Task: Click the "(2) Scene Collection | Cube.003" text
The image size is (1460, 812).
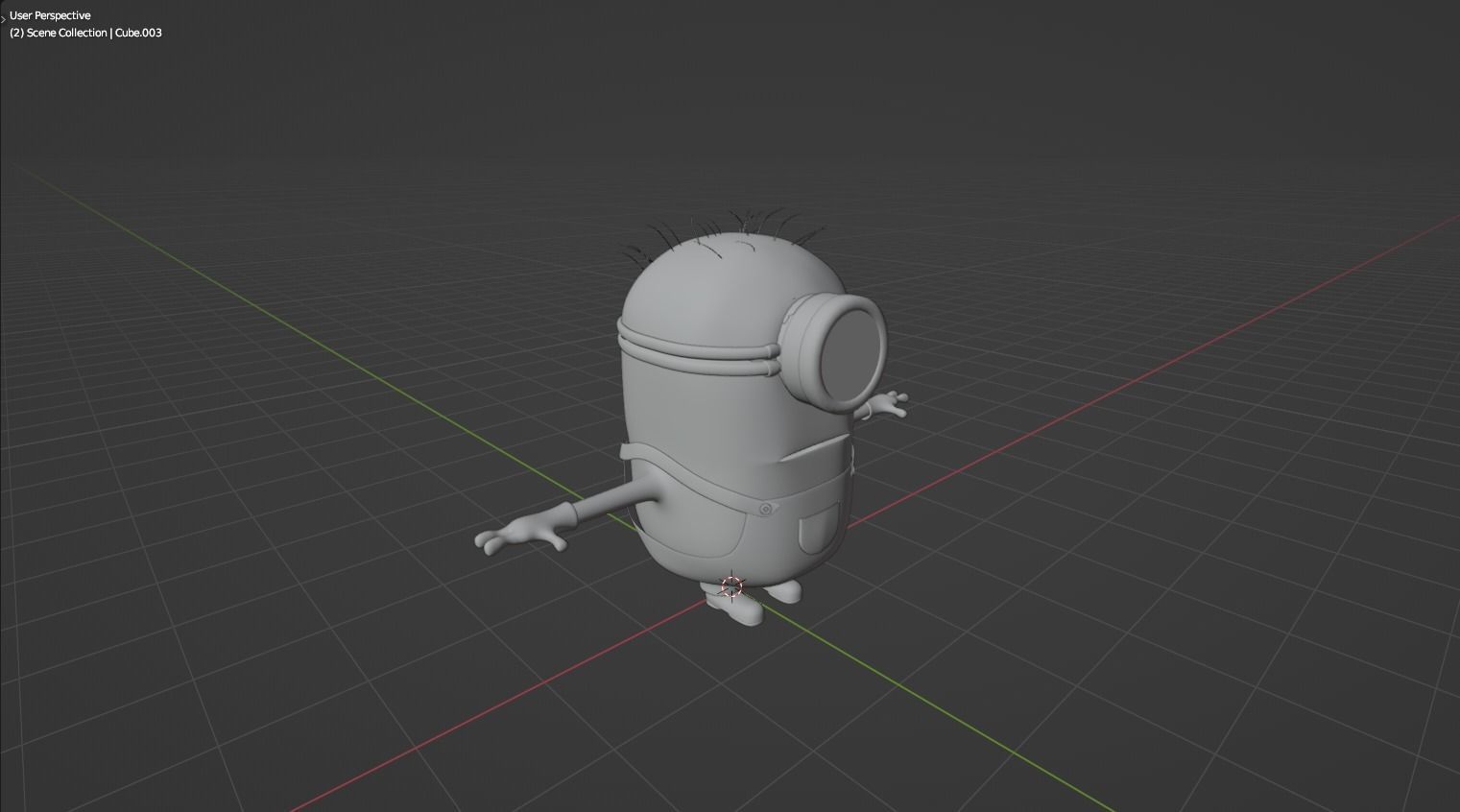Action: pos(85,33)
